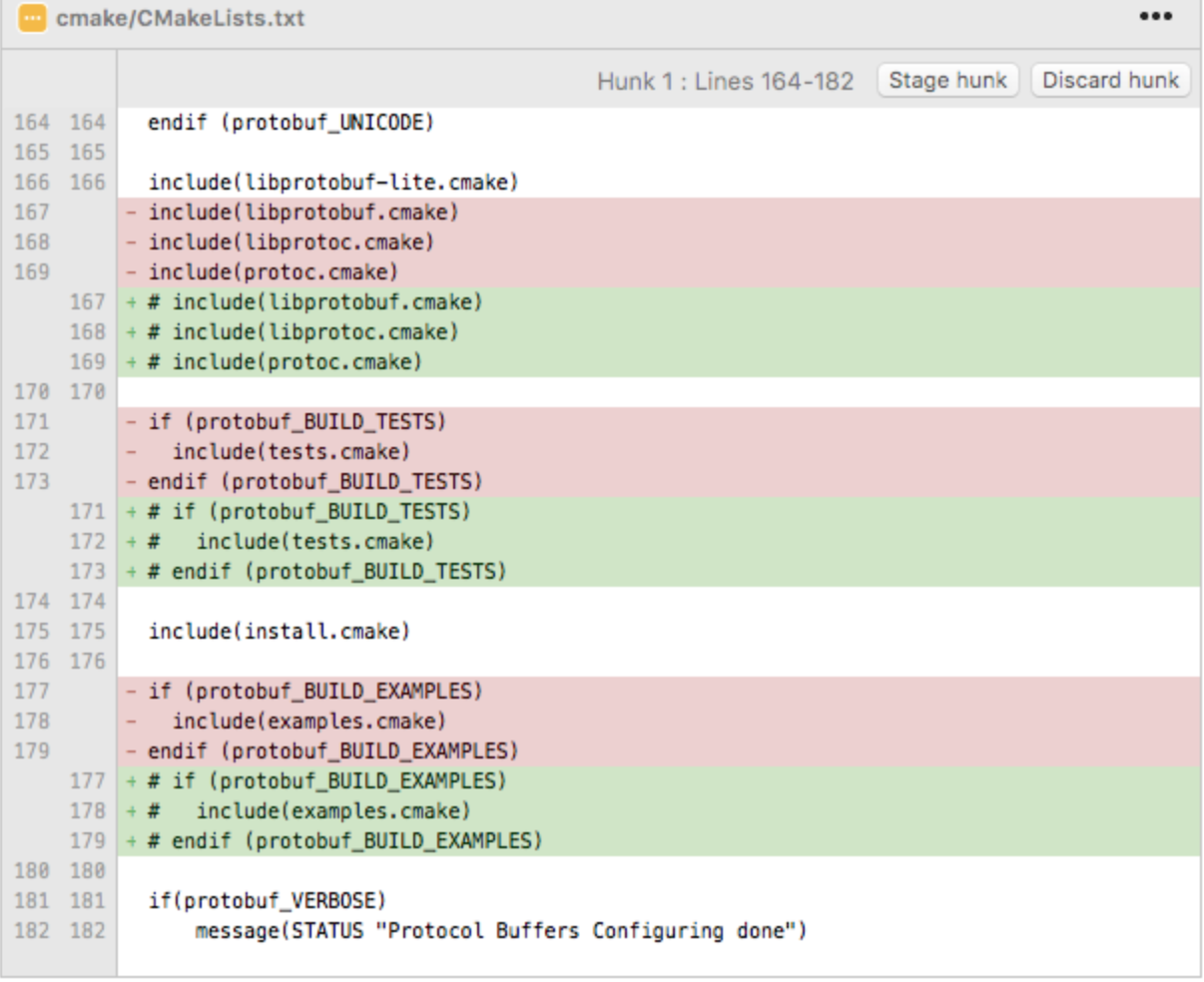Click the Stage hunk button

coord(946,80)
